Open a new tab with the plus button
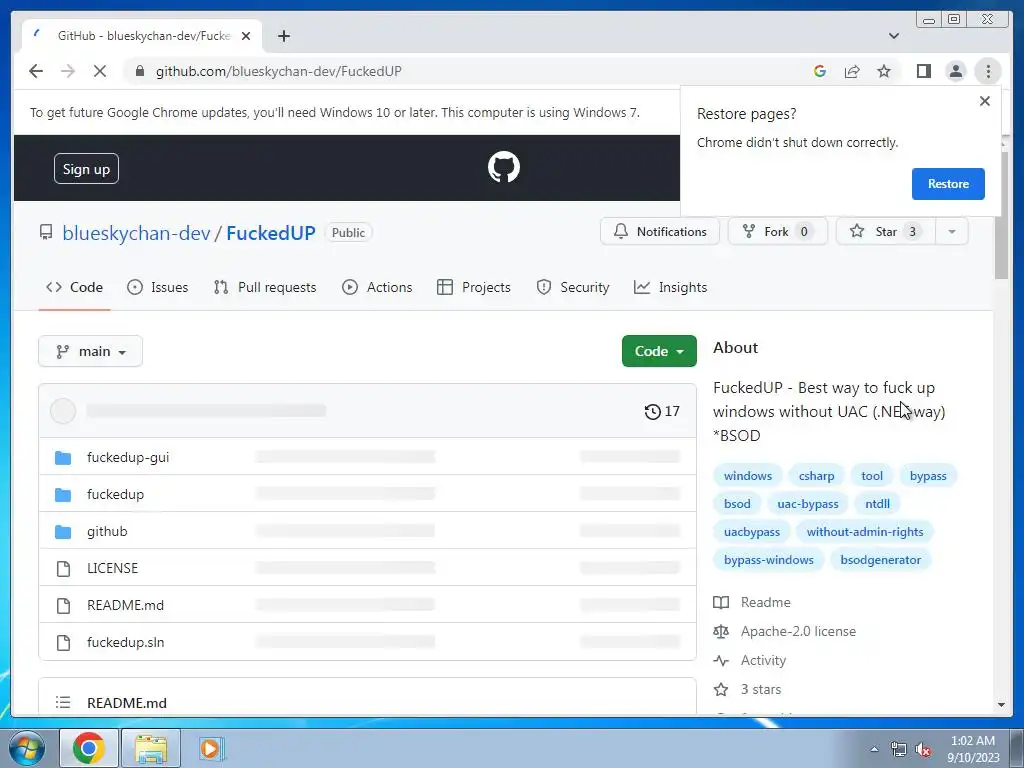Image resolution: width=1024 pixels, height=768 pixels. point(283,36)
